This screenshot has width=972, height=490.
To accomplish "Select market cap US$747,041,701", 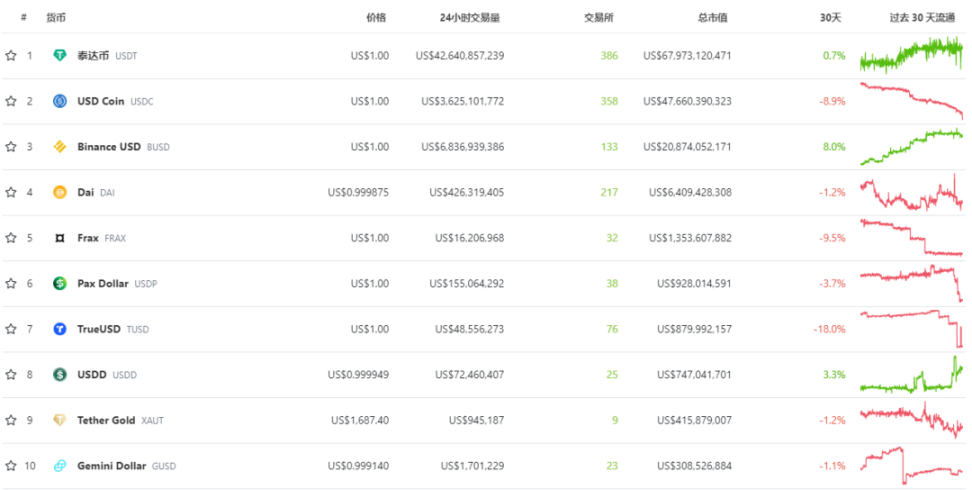I will [x=694, y=375].
